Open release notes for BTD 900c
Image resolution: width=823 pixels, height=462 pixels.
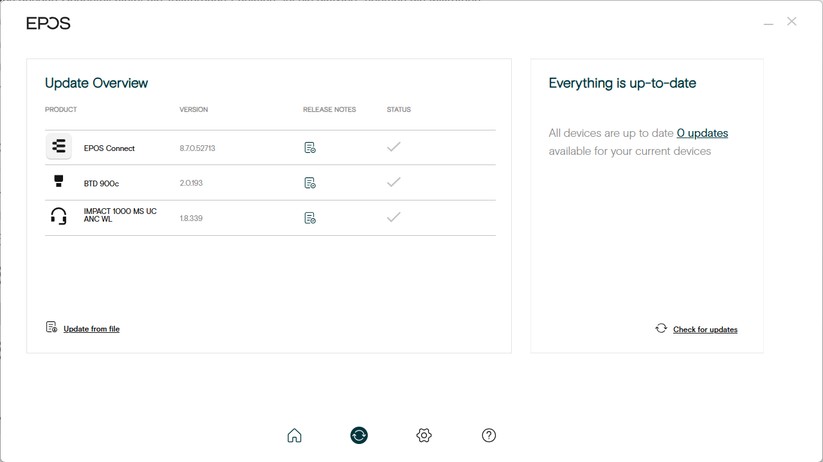point(310,183)
